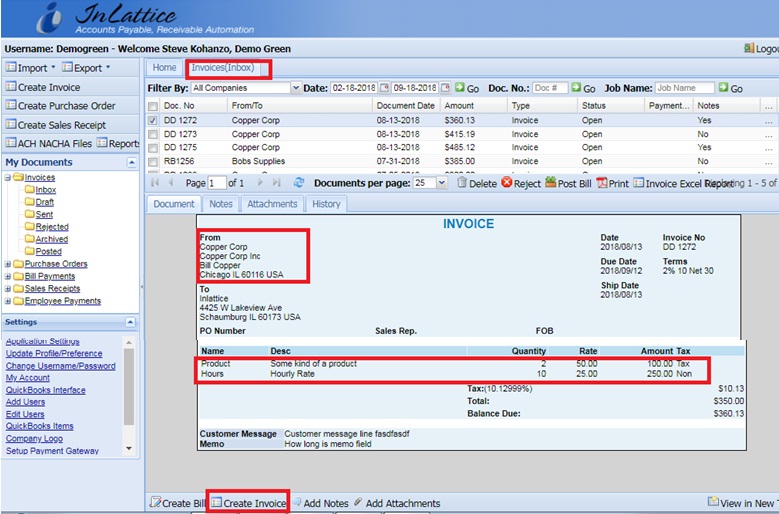
Task: Click Create Invoice in bottom toolbar
Action: pyautogui.click(x=249, y=503)
